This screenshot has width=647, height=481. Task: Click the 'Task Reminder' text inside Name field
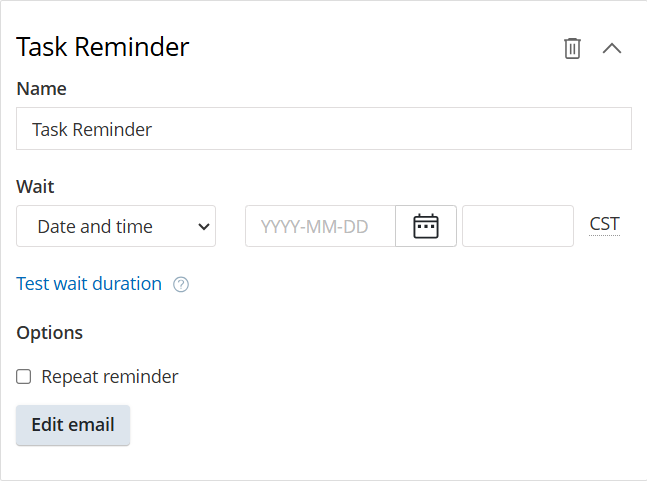[x=92, y=129]
